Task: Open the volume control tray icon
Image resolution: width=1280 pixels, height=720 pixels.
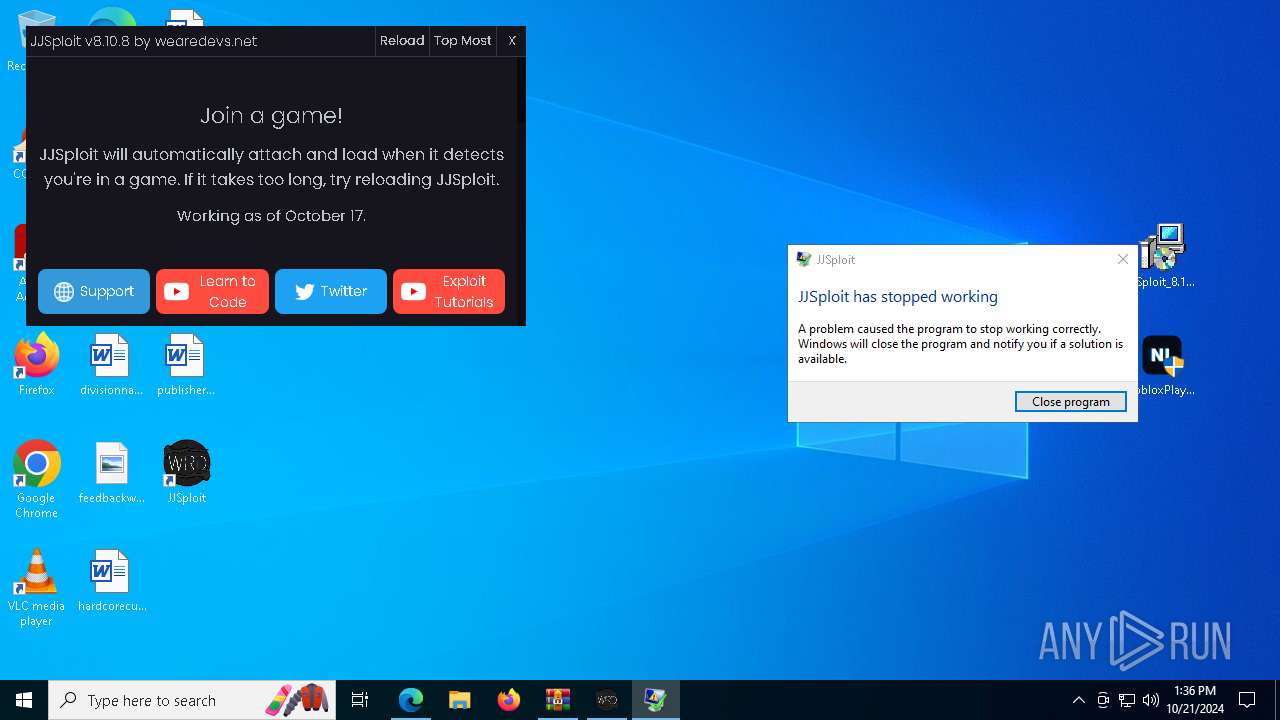Action: pyautogui.click(x=1150, y=700)
